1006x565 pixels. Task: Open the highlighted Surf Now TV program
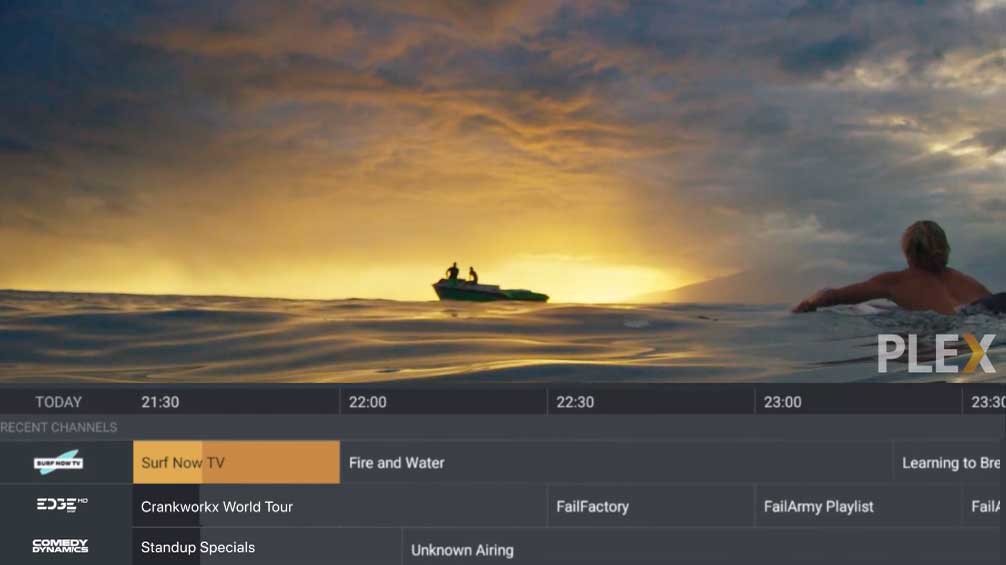pyautogui.click(x=236, y=462)
